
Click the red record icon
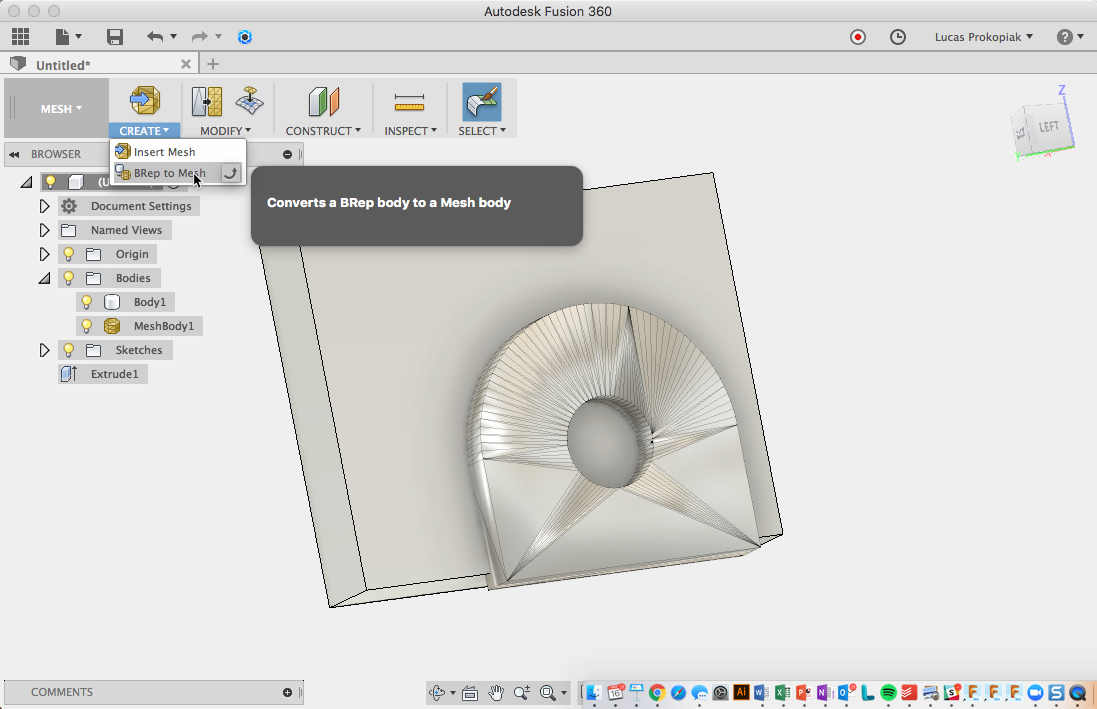tap(858, 36)
